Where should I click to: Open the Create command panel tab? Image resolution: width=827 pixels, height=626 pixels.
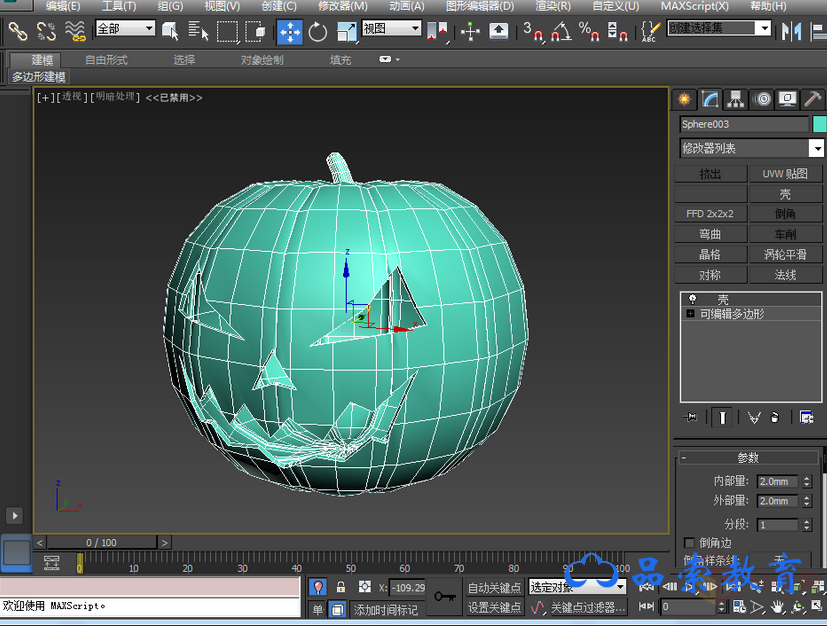coord(685,99)
